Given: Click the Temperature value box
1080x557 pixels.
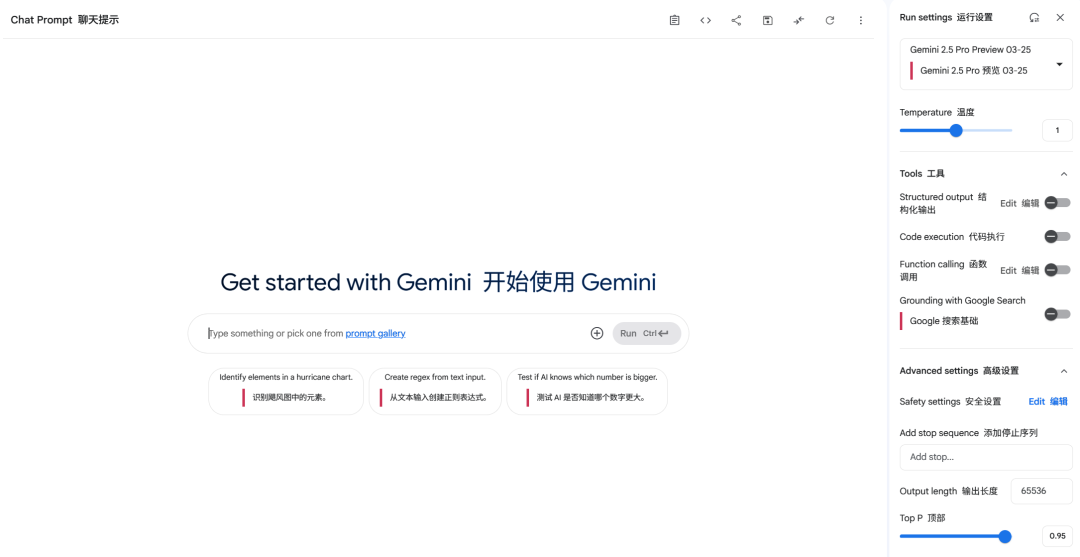Looking at the screenshot, I should pos(1057,130).
